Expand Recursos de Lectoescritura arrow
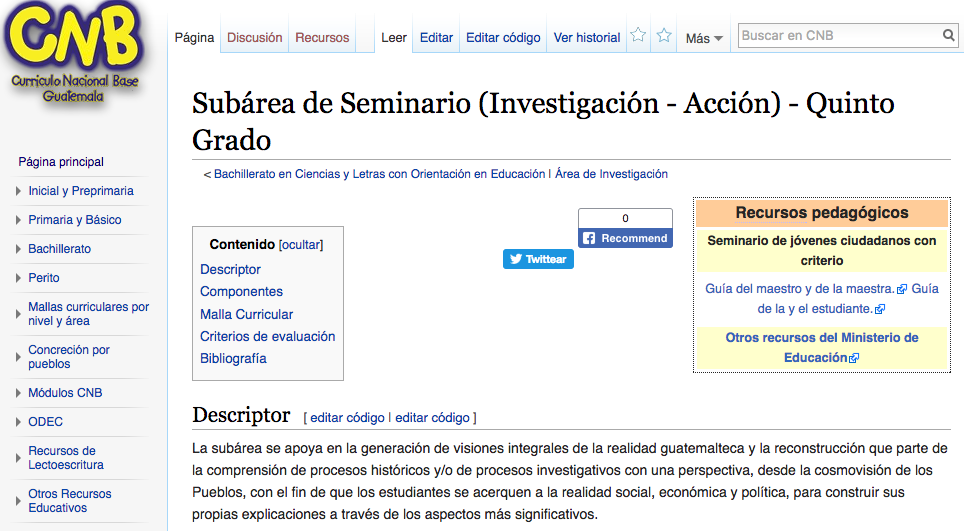The image size is (964, 531). point(18,458)
